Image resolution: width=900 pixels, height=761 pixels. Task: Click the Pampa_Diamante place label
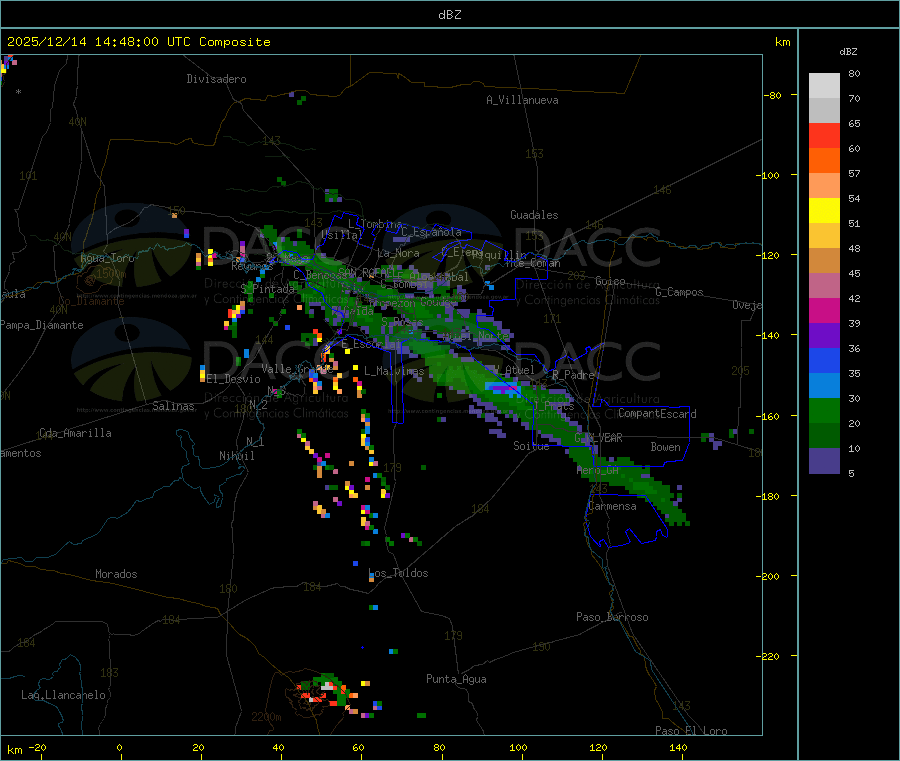click(x=42, y=325)
